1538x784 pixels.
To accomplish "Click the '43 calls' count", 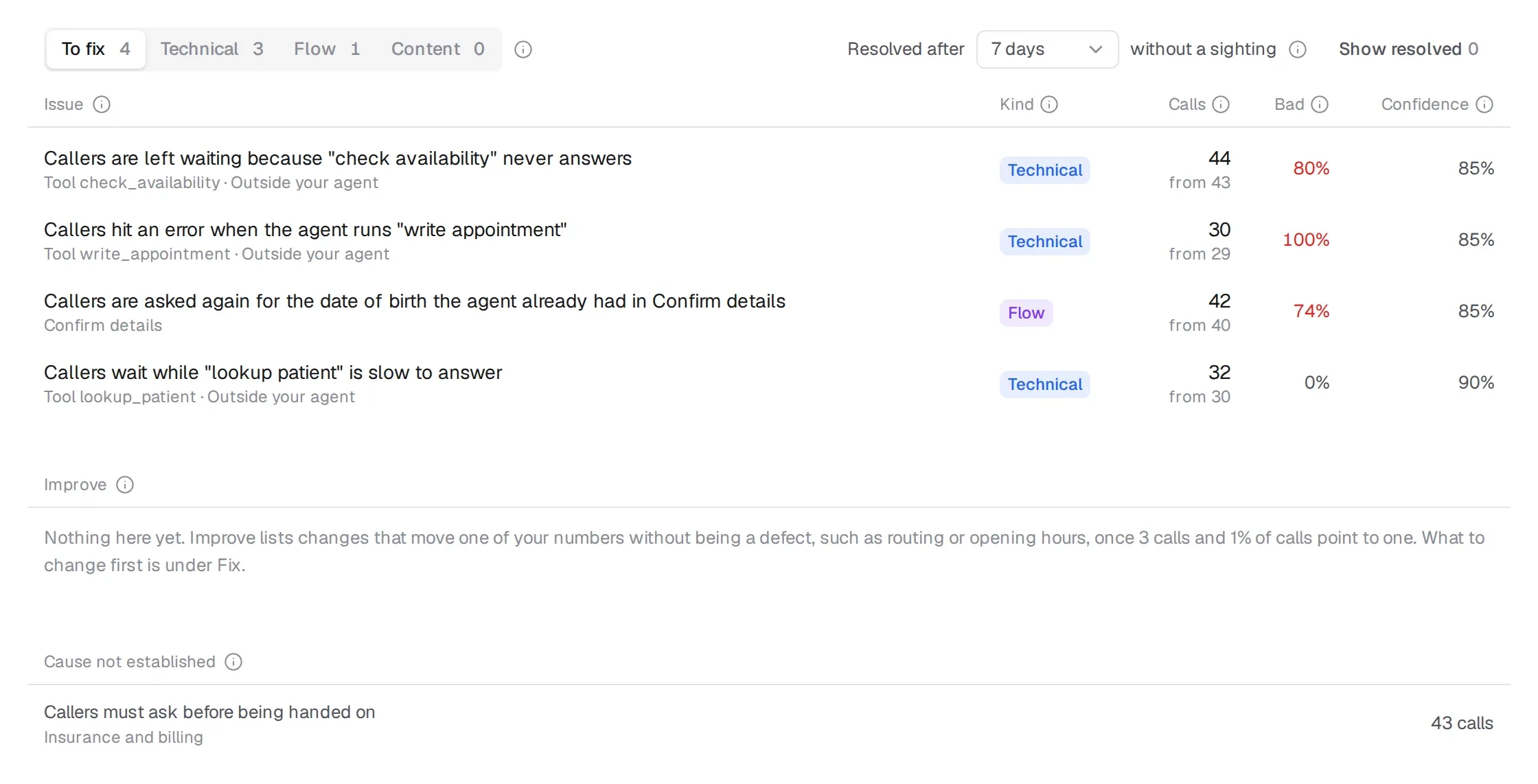I will tap(1462, 724).
